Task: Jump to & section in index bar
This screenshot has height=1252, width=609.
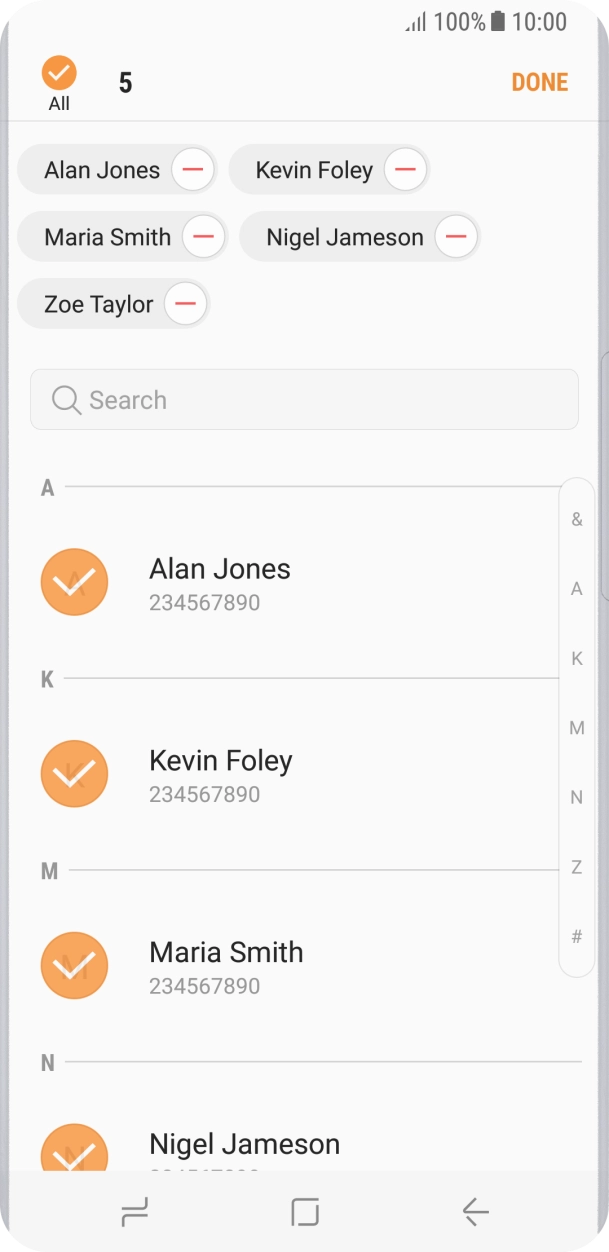Action: click(x=577, y=520)
